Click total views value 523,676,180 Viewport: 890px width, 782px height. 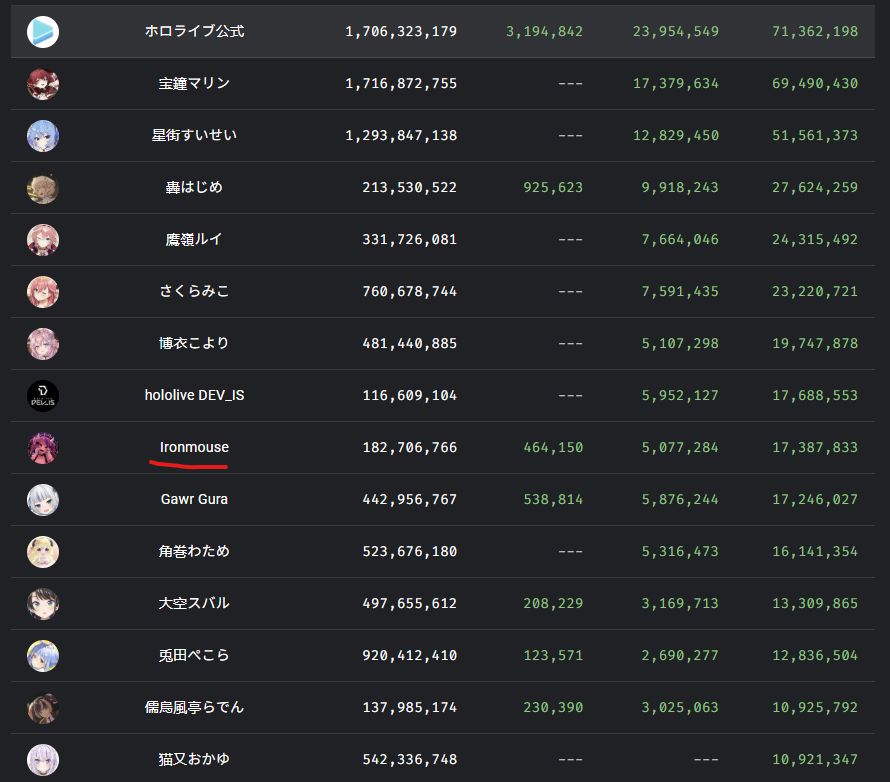coord(410,552)
